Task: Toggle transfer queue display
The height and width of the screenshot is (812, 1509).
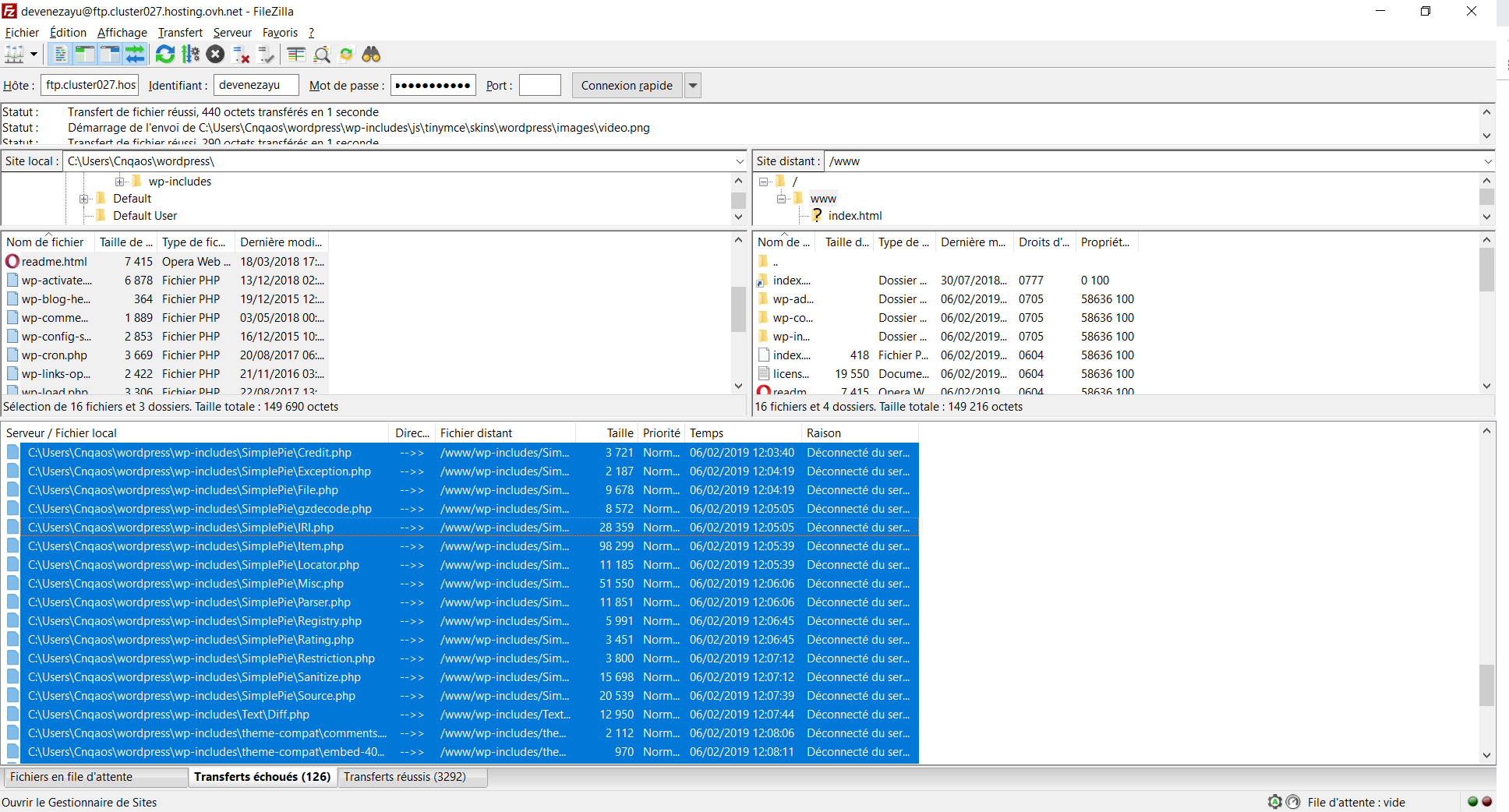Action: click(135, 55)
